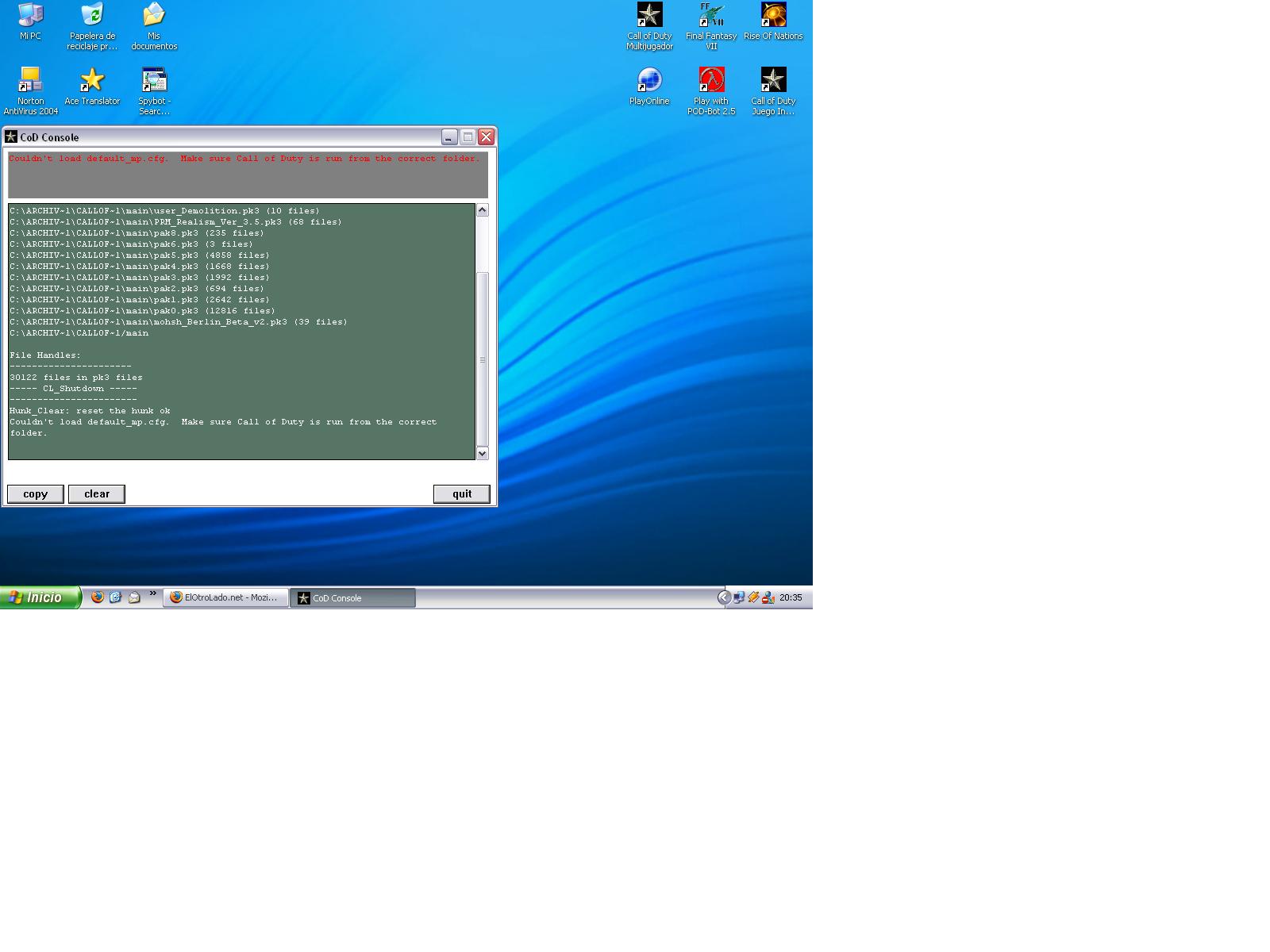Image resolution: width=1270 pixels, height=952 pixels.
Task: Click the pak2.pk3 (694 files) line
Action: (x=137, y=289)
